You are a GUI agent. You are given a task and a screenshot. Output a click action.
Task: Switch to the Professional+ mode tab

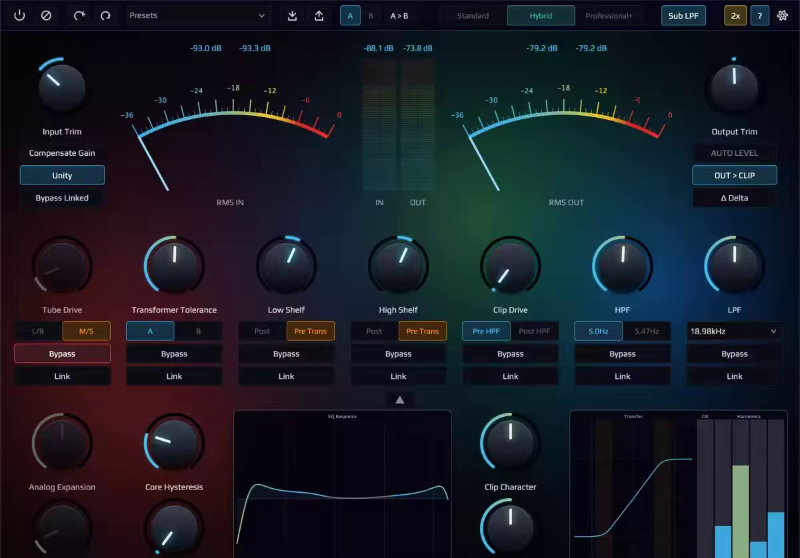(608, 16)
